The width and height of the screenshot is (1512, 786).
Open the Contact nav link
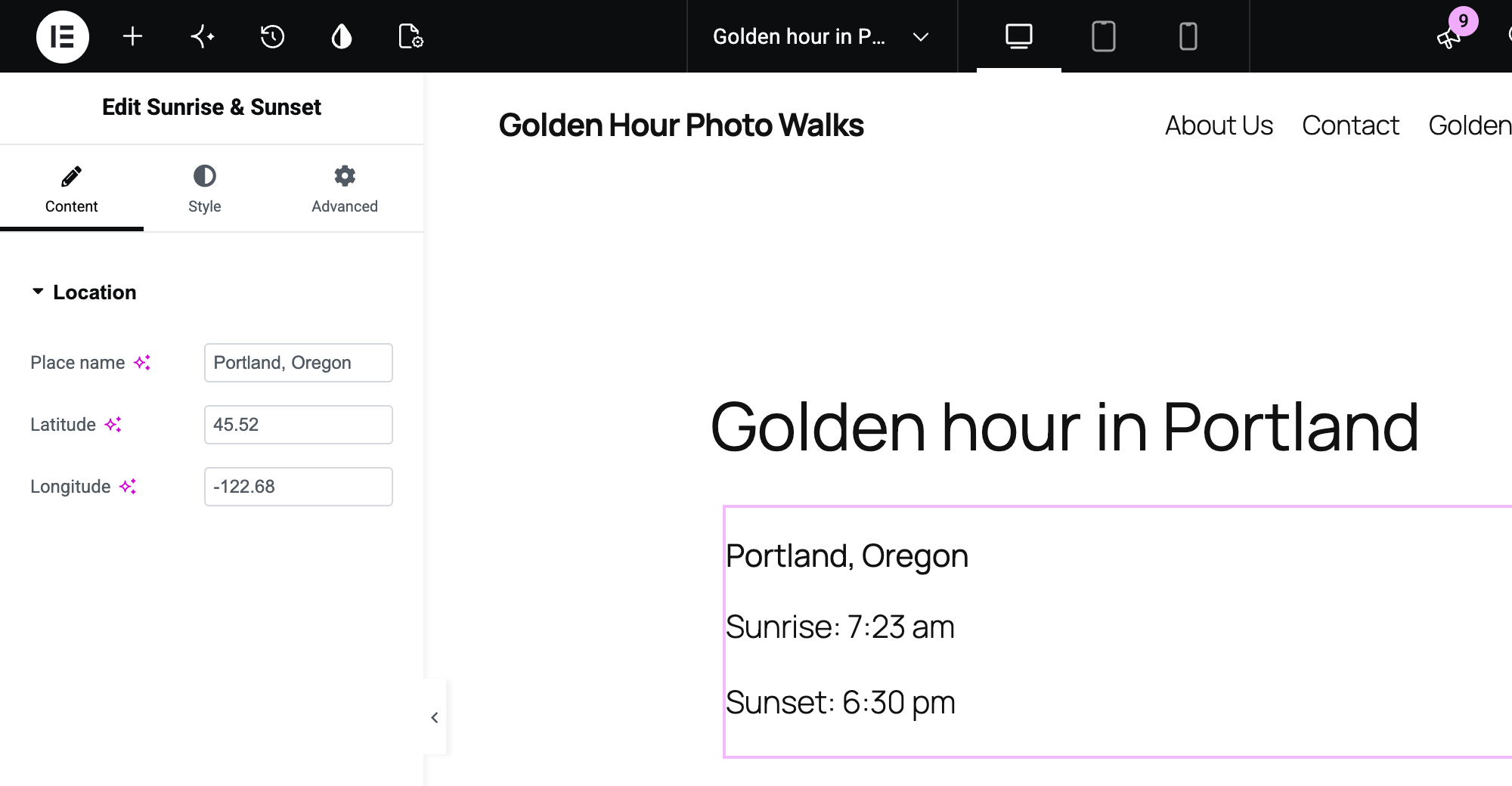pos(1350,125)
